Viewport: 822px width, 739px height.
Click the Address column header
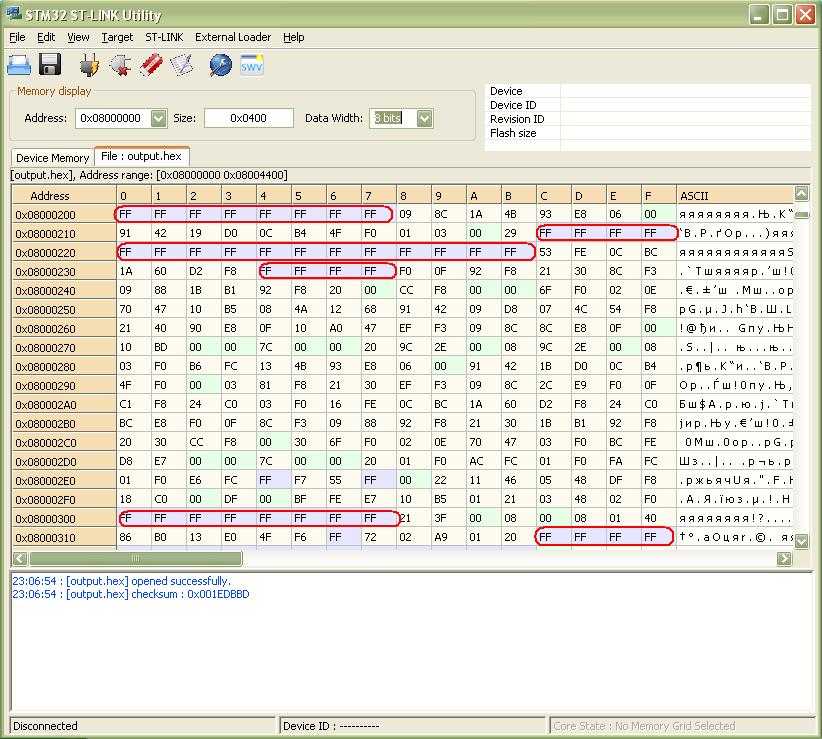coord(49,196)
